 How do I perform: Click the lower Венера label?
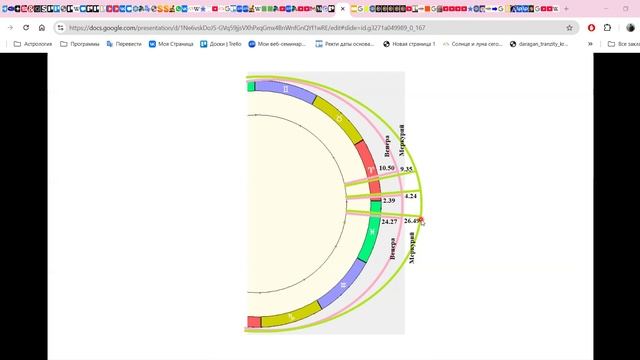[393, 249]
